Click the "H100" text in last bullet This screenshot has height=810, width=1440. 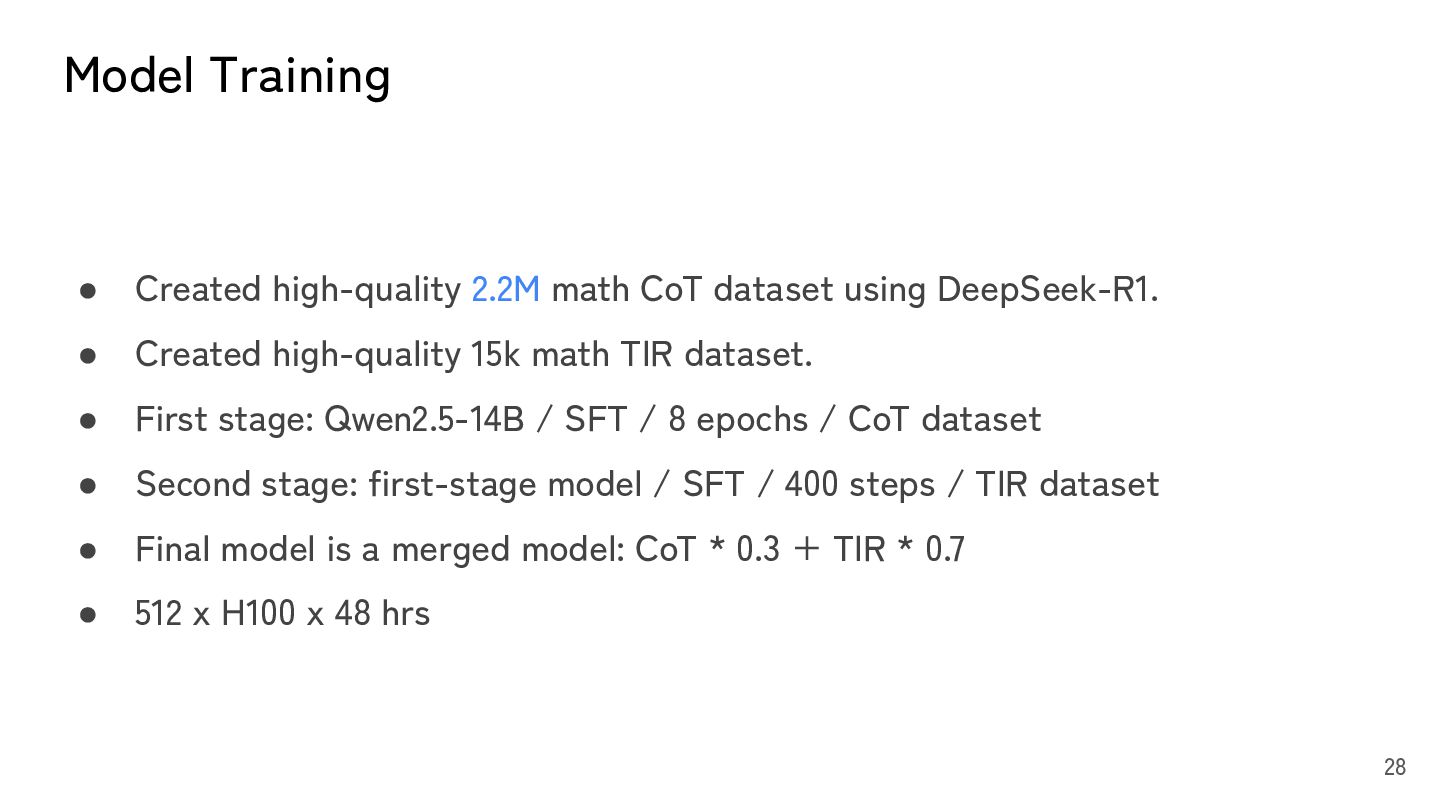(x=258, y=613)
